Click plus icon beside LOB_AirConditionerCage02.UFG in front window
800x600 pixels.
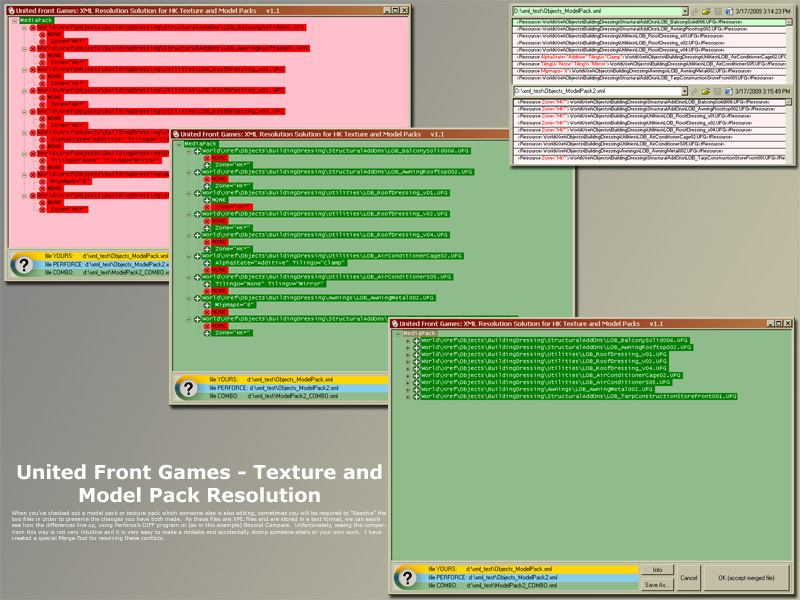pyautogui.click(x=416, y=375)
